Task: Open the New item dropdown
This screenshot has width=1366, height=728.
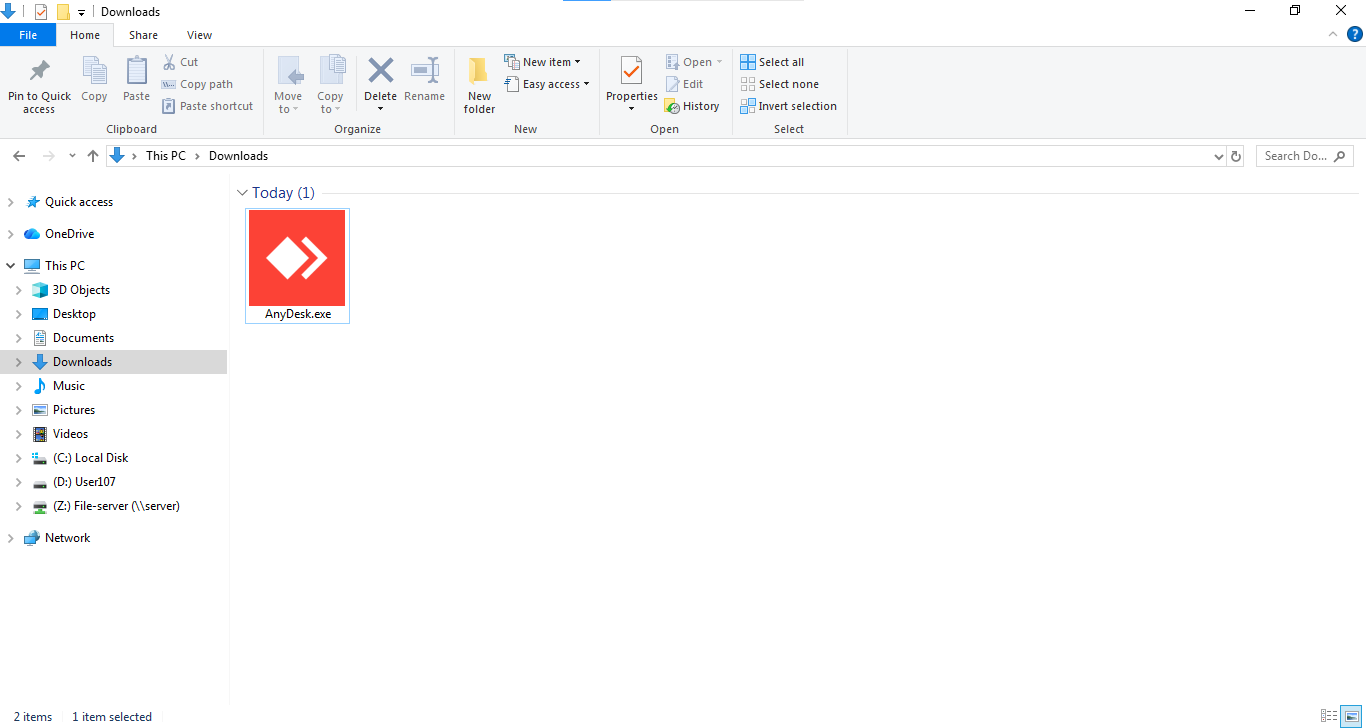Action: click(x=542, y=62)
